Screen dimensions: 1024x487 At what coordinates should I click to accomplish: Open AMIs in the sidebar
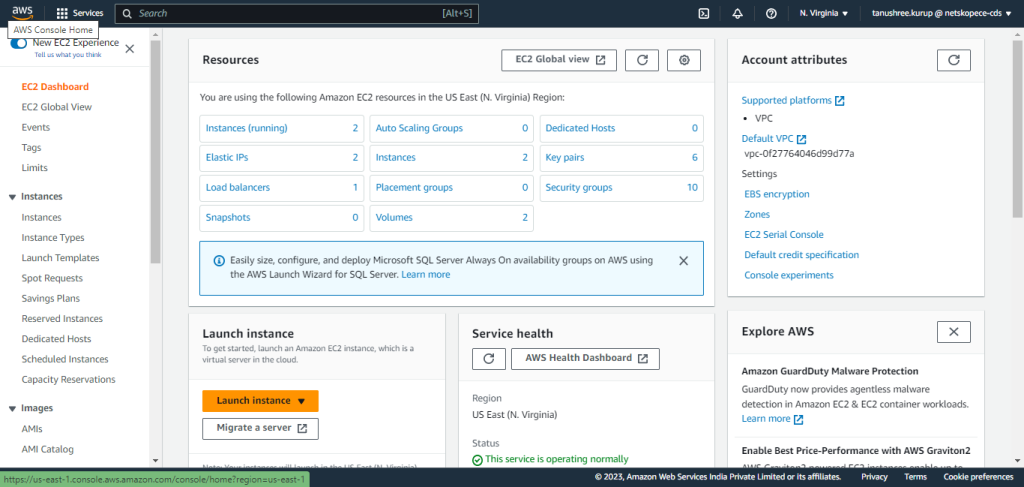coord(32,429)
